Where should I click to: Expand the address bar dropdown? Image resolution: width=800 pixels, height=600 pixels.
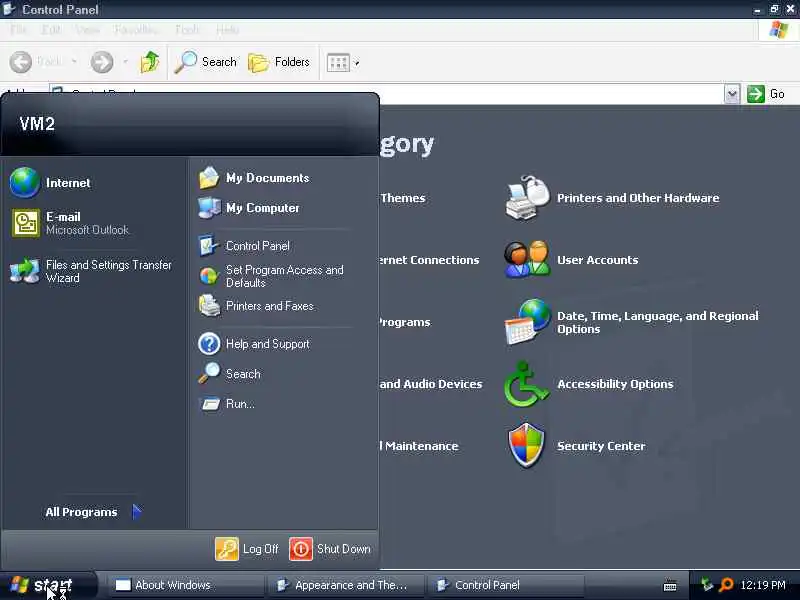[x=732, y=94]
